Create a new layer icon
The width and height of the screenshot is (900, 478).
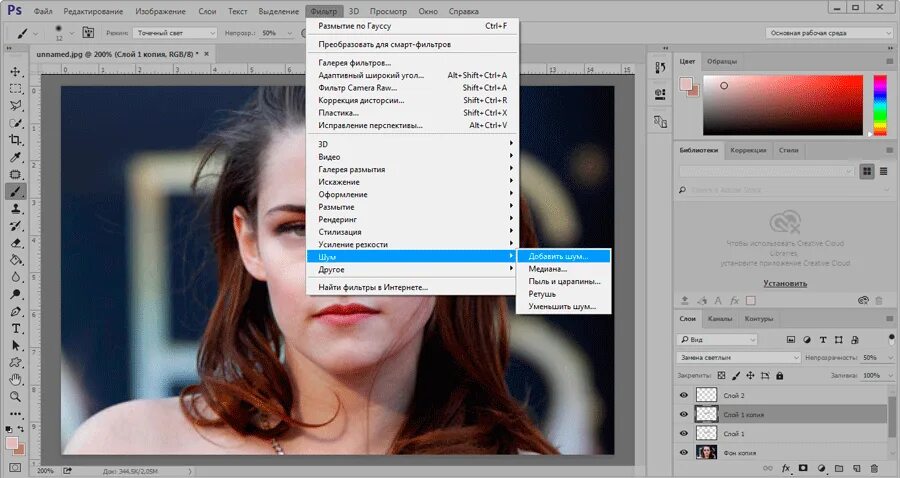click(856, 468)
